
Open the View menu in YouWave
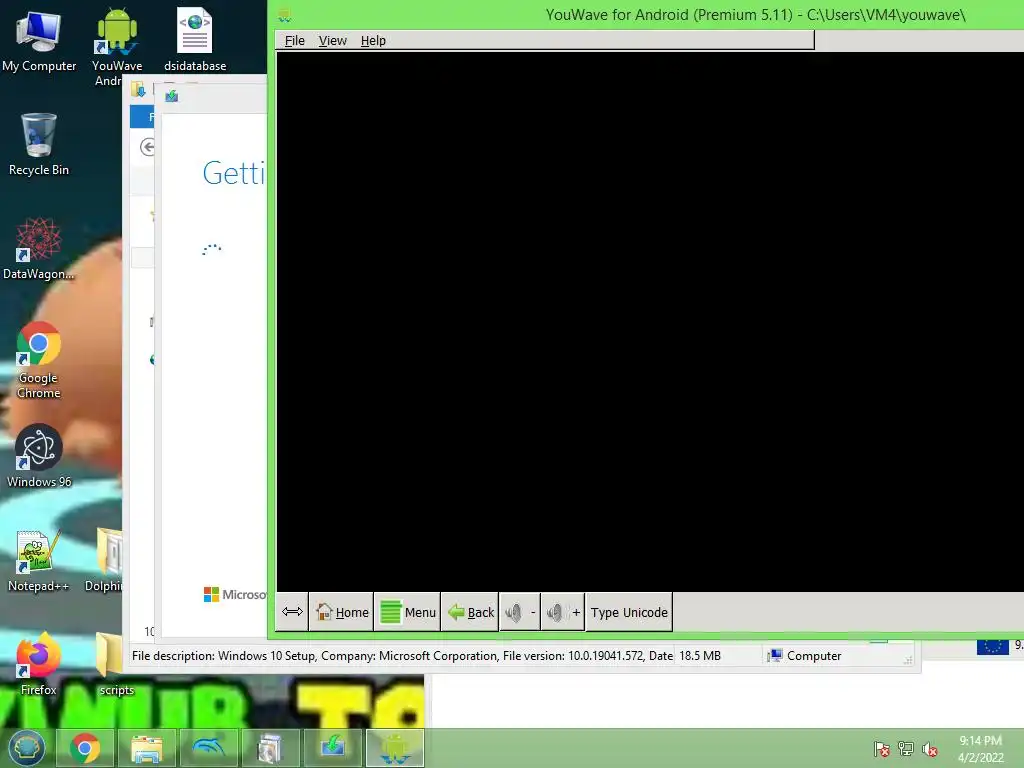tap(332, 40)
